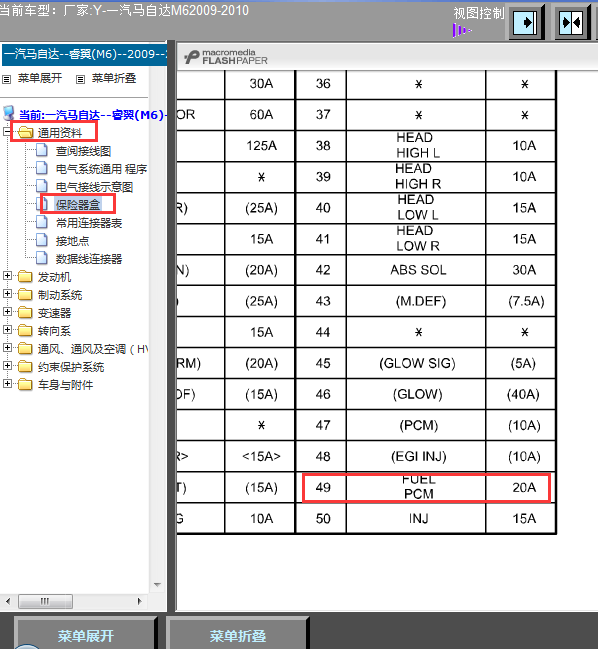Click the HEAD HIGH R cell
The width and height of the screenshot is (598, 649).
point(416,177)
